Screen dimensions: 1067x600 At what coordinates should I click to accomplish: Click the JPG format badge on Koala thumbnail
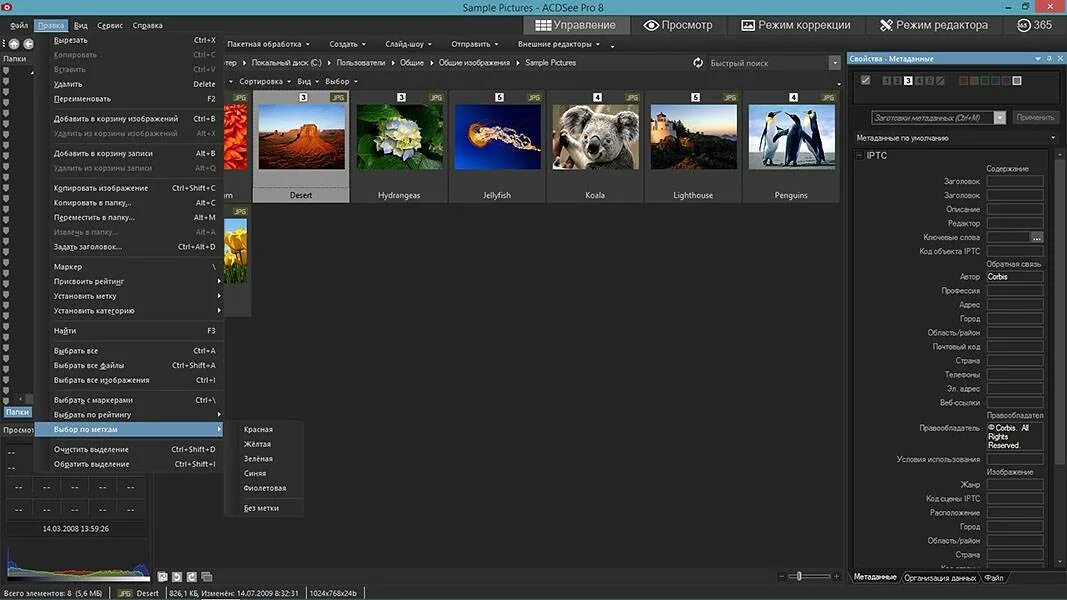631,97
